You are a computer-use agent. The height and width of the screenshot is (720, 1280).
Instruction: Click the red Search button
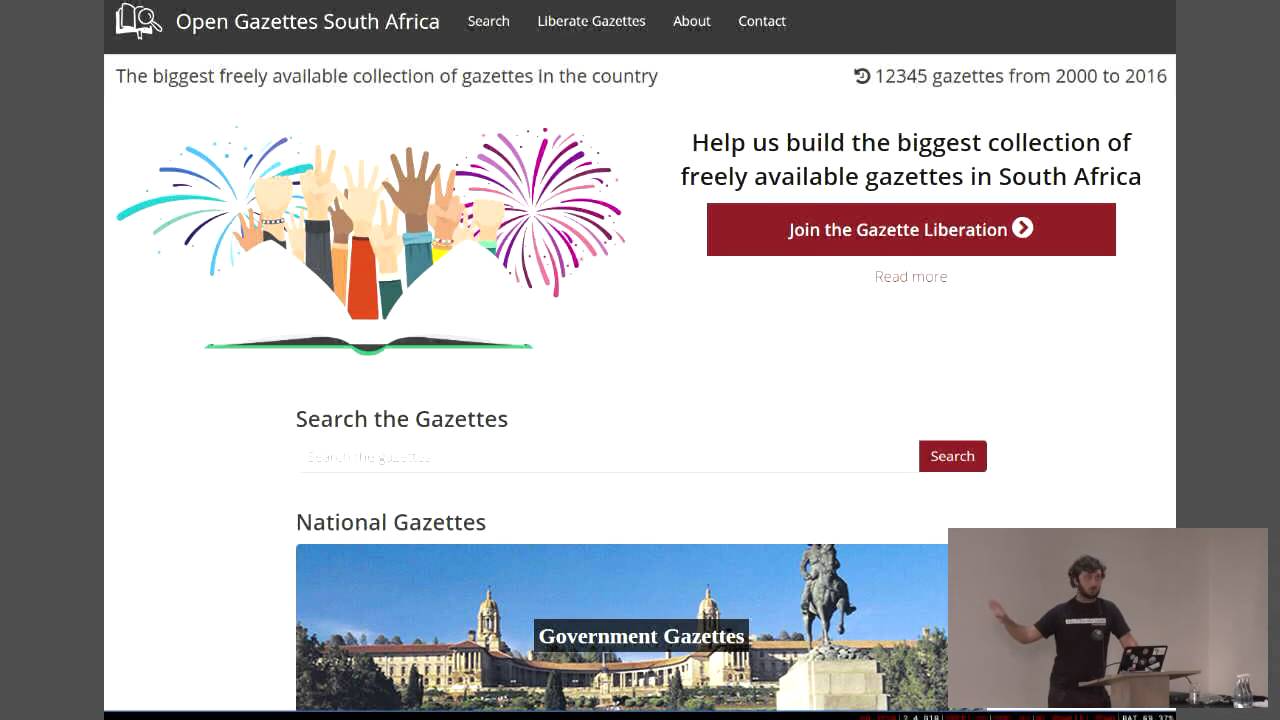click(953, 456)
